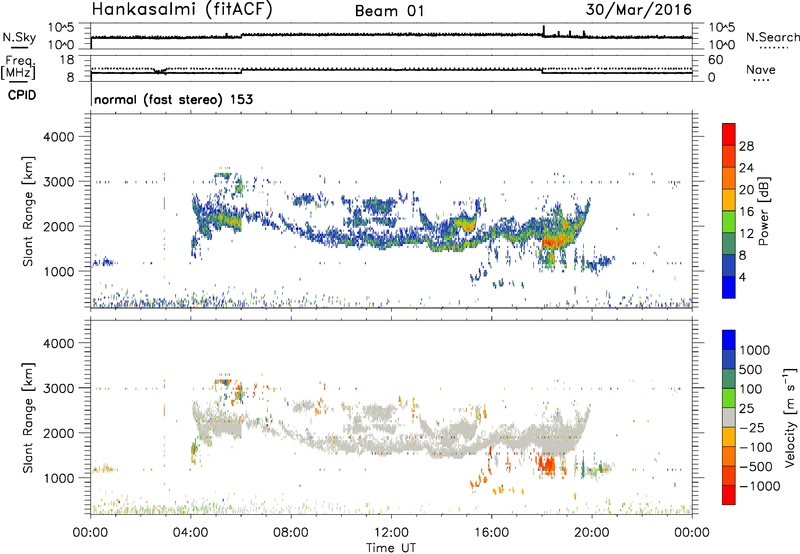Click the "Slant Range [km]" label of velocity panel

[28, 418]
